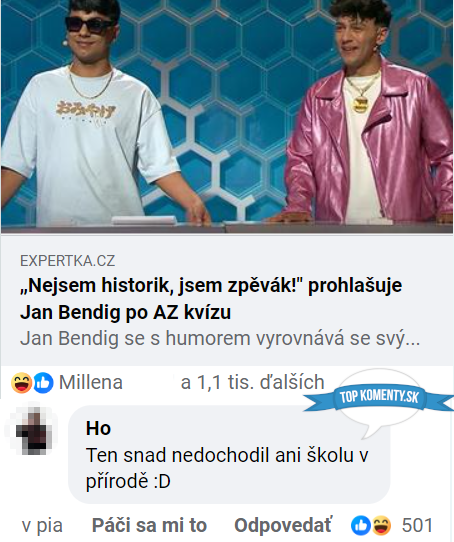Click the Top Komenty.sk ribbon logo

click(x=379, y=398)
